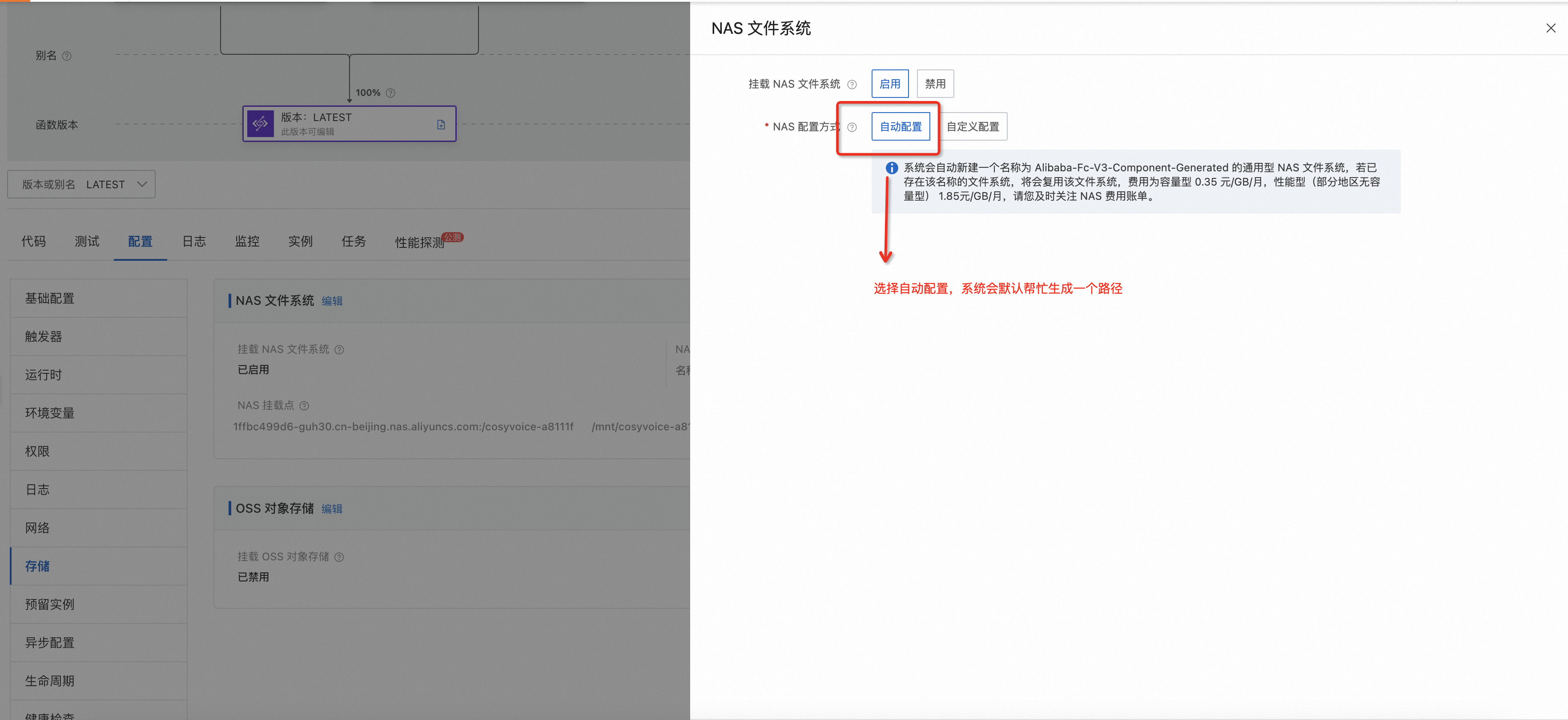Image resolution: width=1568 pixels, height=720 pixels.
Task: Click the LATEST version function icon
Action: click(260, 124)
